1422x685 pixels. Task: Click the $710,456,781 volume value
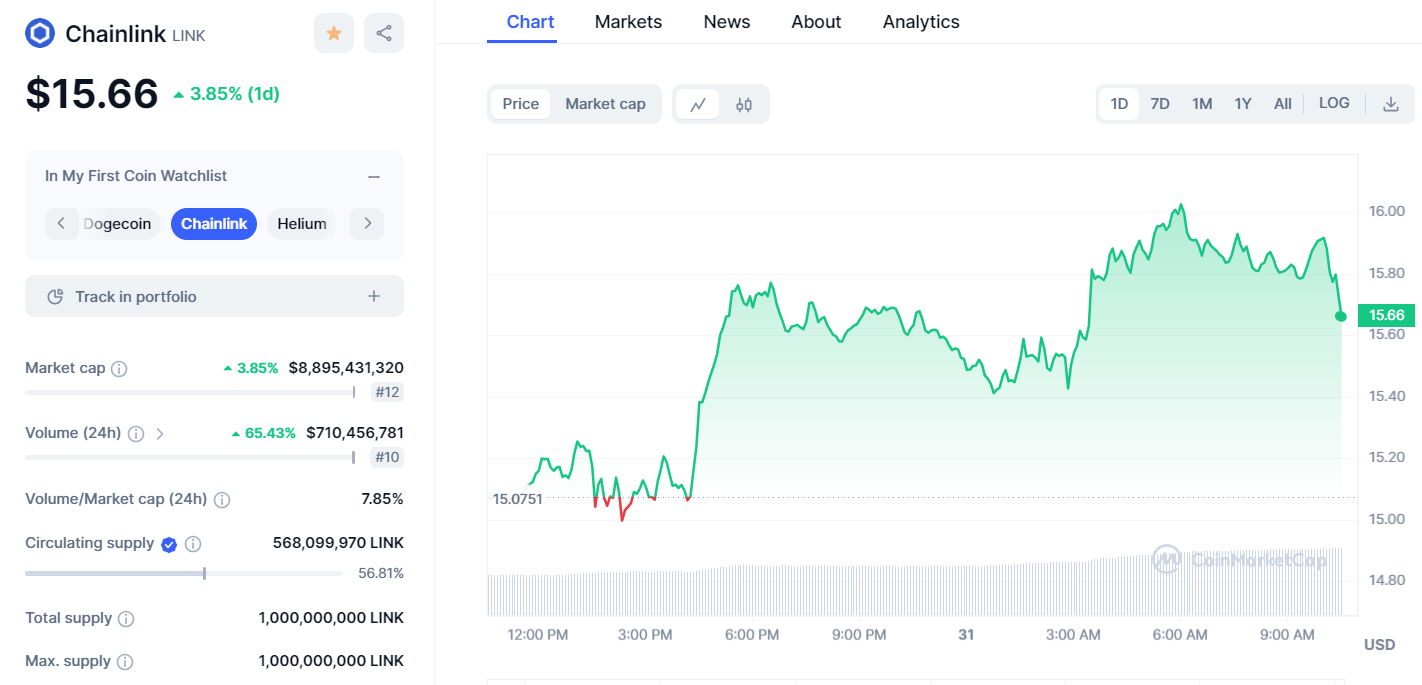(355, 433)
